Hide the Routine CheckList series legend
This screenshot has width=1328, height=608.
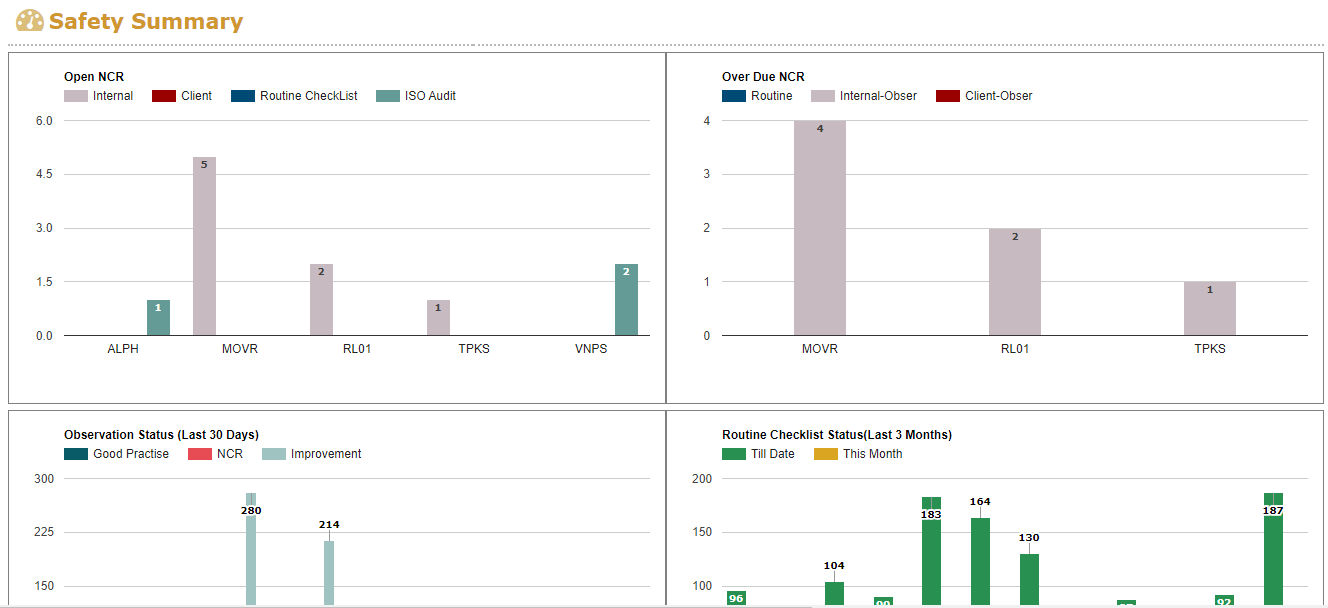click(x=294, y=96)
